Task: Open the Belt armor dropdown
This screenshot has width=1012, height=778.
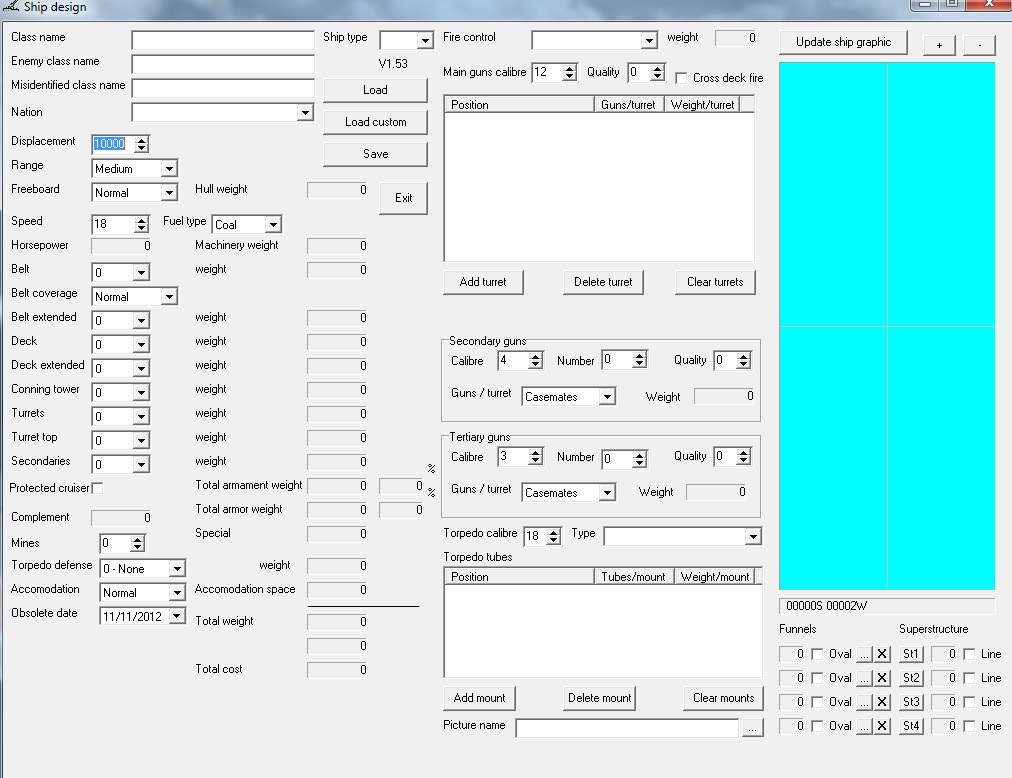Action: coord(141,272)
